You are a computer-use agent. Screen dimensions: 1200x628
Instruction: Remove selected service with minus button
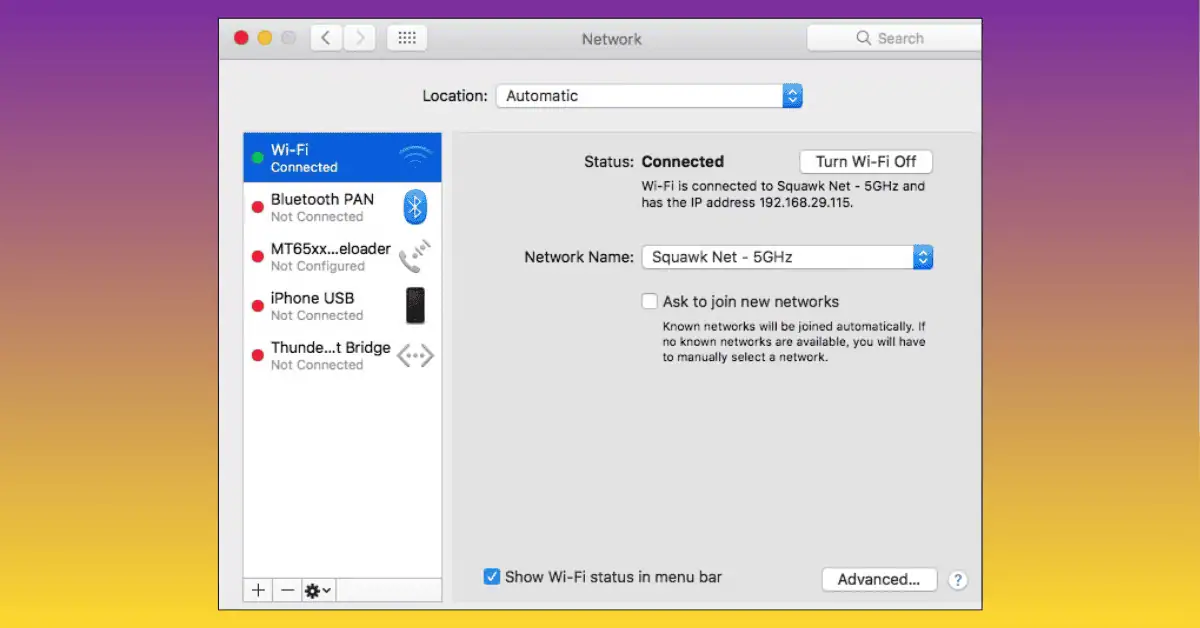tap(286, 590)
